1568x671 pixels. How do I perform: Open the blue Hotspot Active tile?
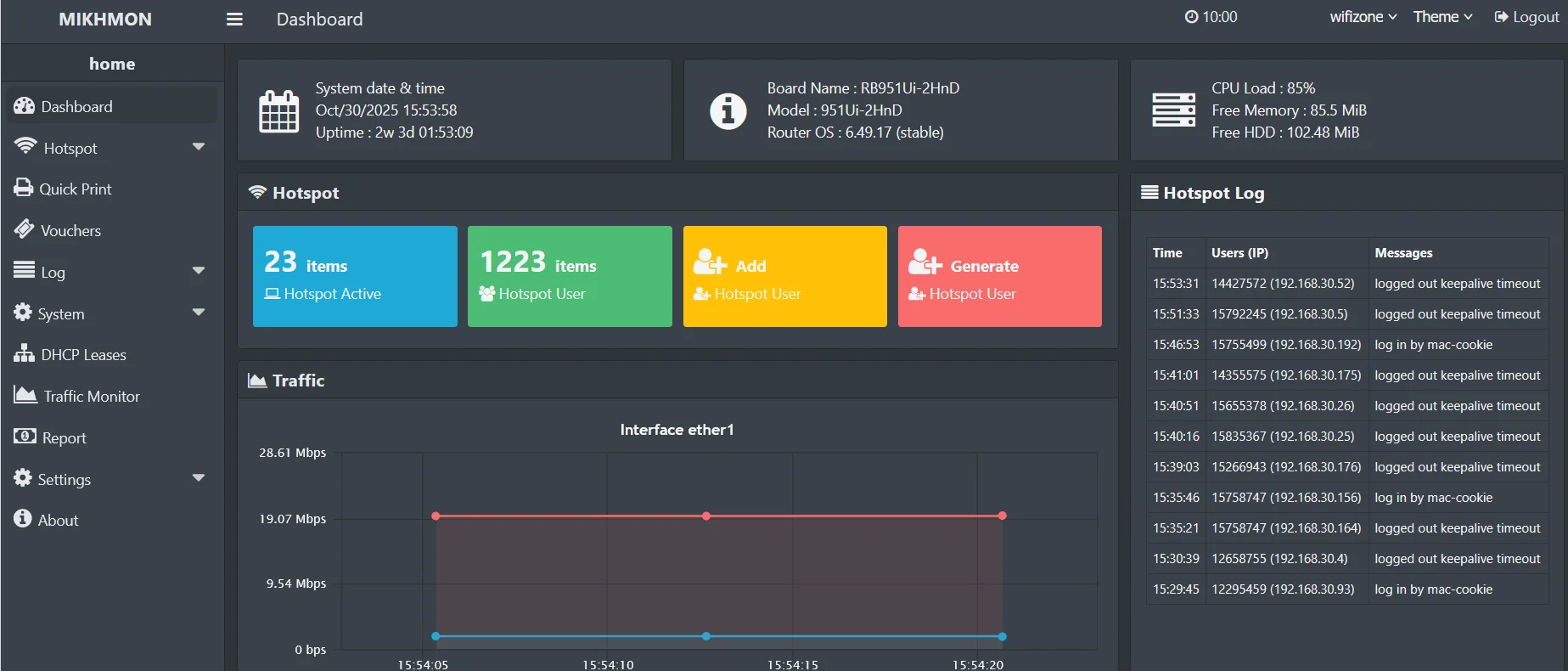click(355, 276)
